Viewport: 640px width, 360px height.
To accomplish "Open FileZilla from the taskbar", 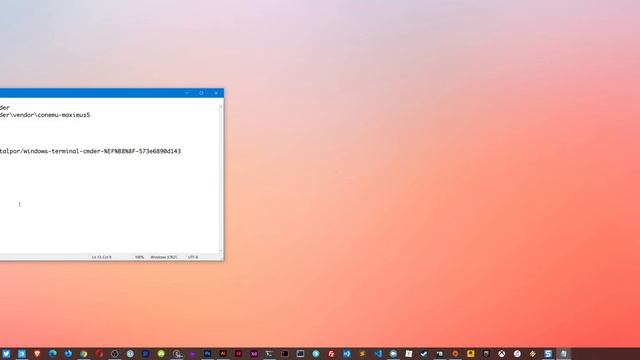I will tap(331, 354).
